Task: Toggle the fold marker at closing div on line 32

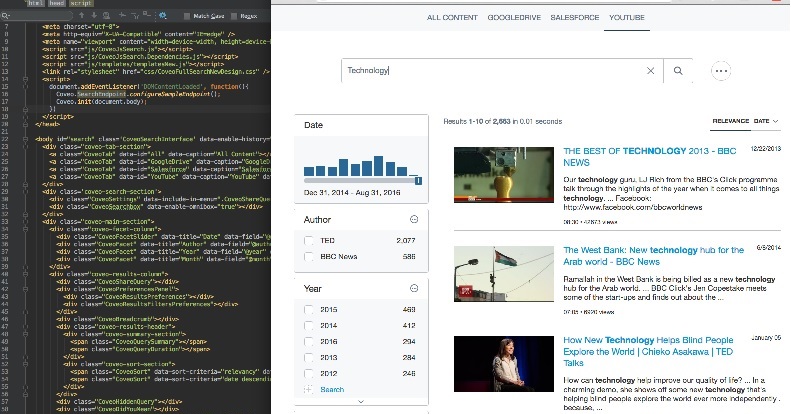Action: pos(25,214)
